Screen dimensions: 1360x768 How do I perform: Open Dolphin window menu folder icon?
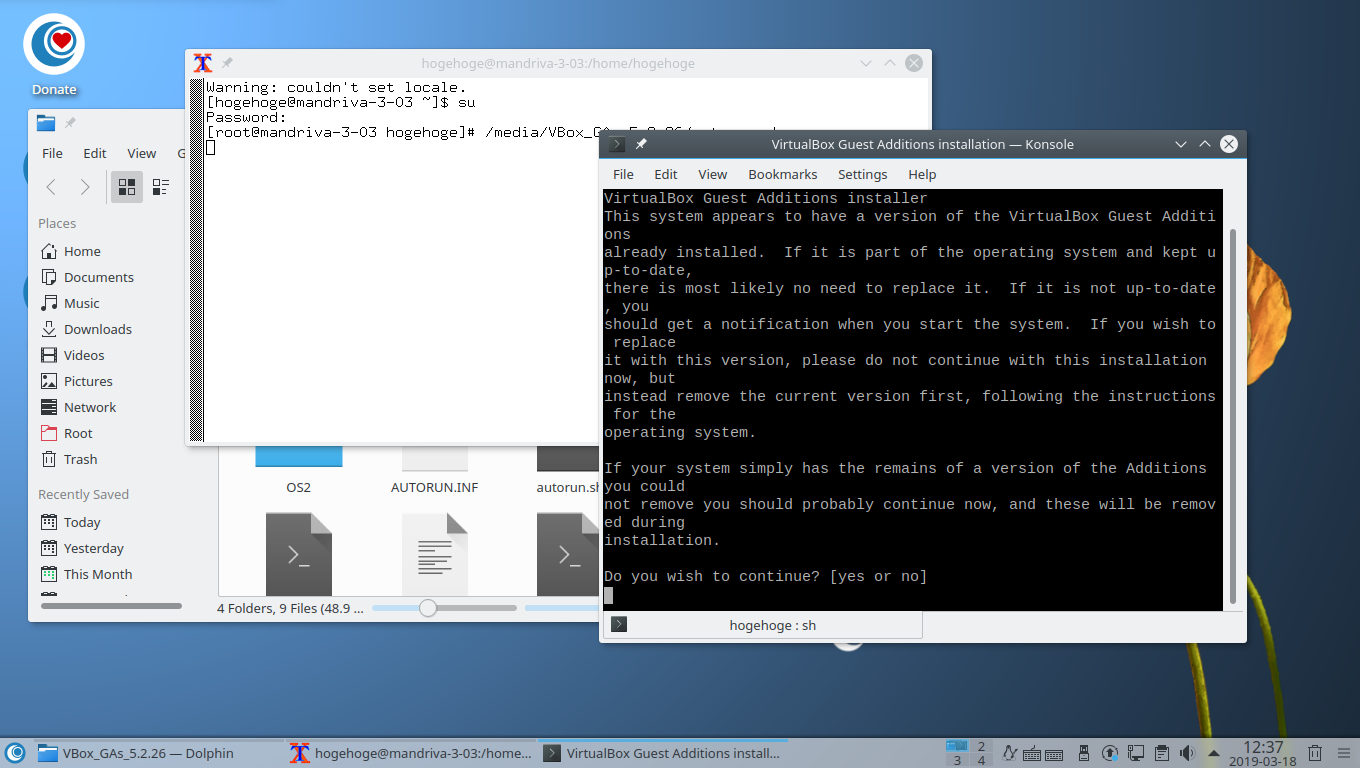coord(46,123)
